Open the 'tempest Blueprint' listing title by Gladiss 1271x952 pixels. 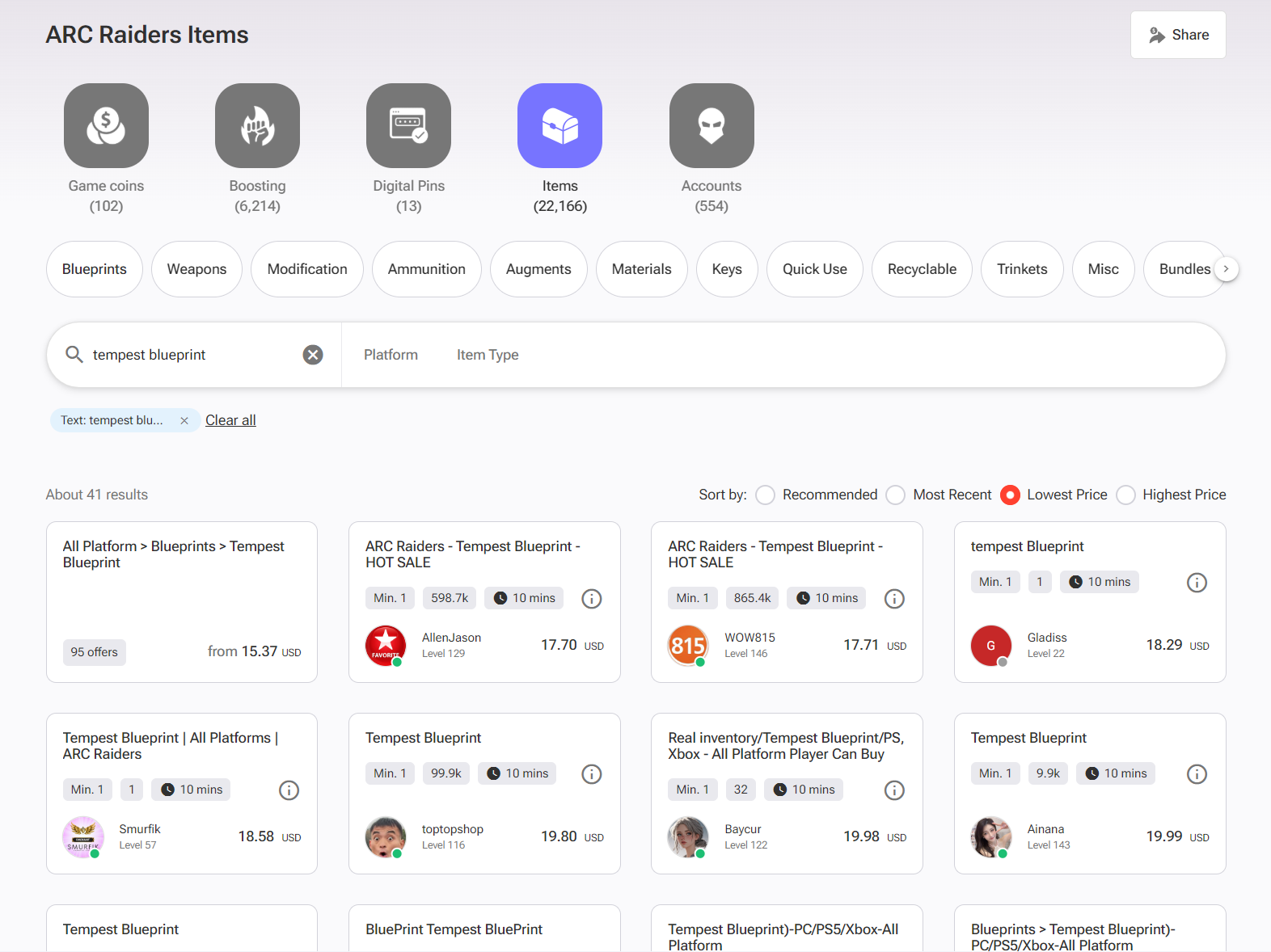1027,546
